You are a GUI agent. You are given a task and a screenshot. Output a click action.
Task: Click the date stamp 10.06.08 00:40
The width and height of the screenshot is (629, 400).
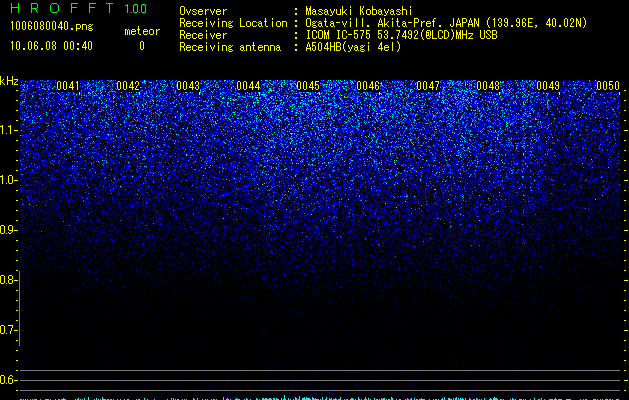tap(51, 46)
